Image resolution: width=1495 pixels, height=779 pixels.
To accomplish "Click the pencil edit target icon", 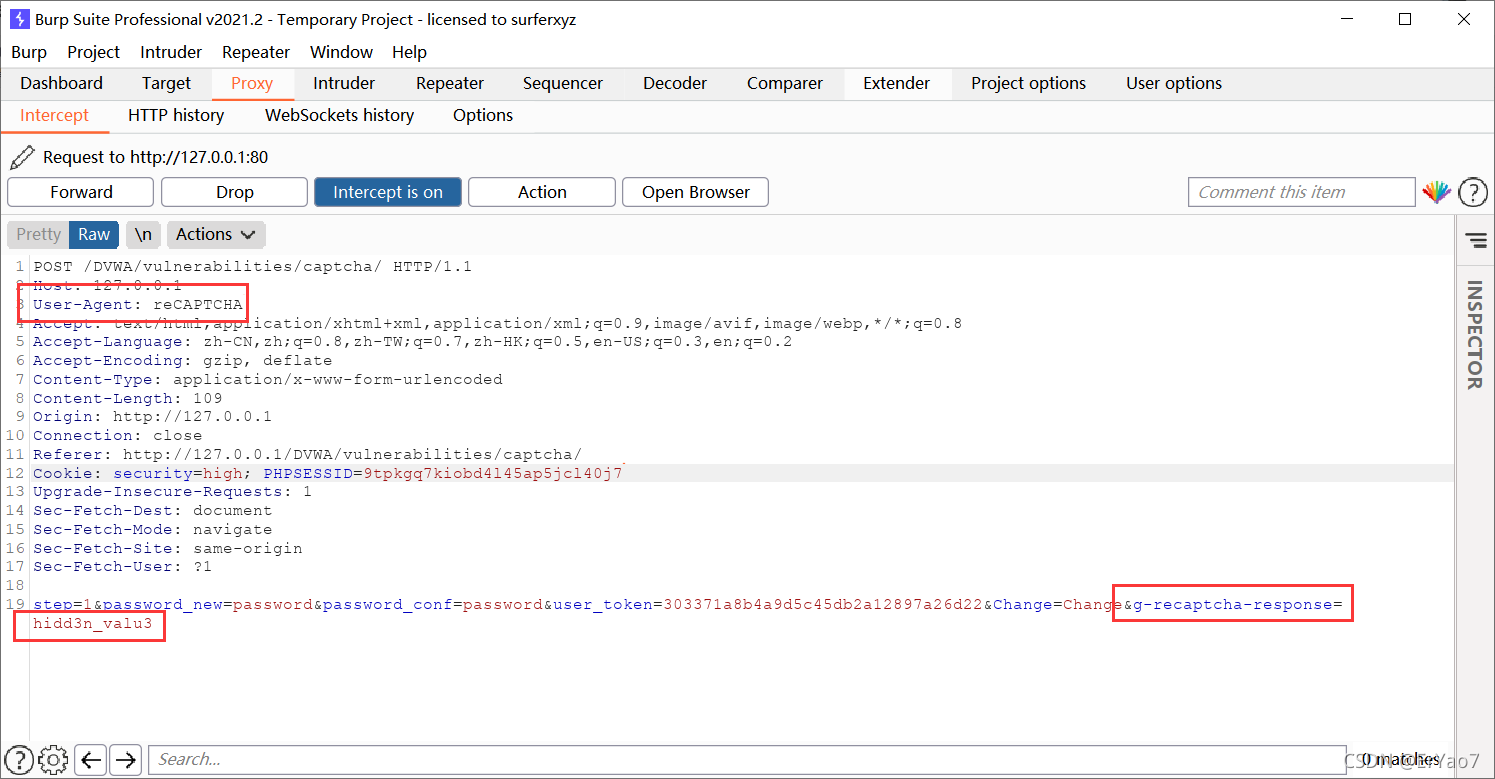I will click(x=21, y=157).
